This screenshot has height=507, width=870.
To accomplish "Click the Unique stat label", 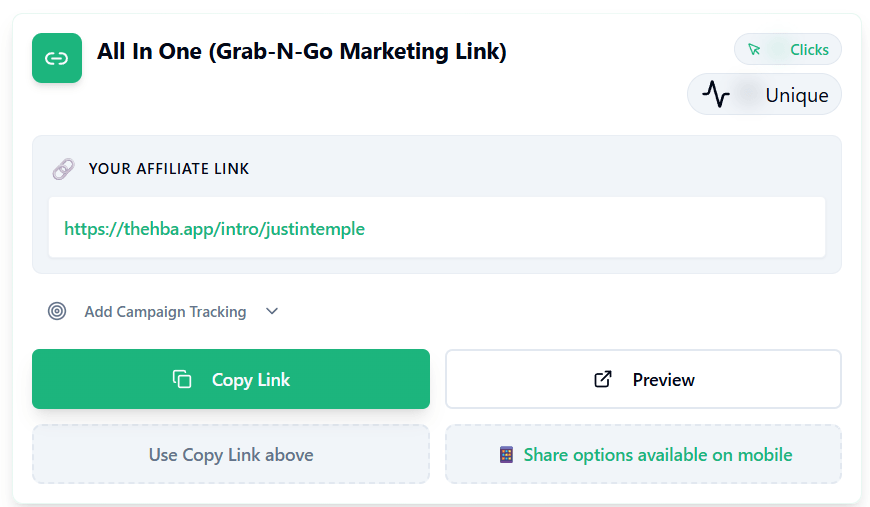I will pyautogui.click(x=796, y=96).
